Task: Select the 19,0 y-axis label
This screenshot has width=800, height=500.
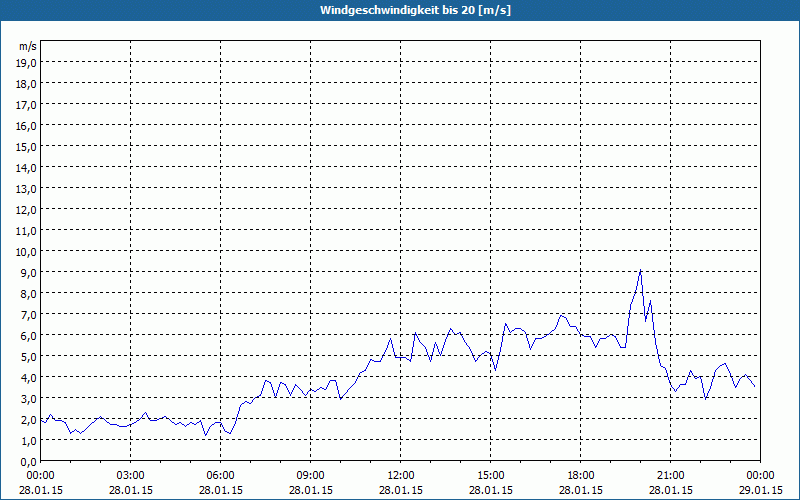Action: click(27, 62)
